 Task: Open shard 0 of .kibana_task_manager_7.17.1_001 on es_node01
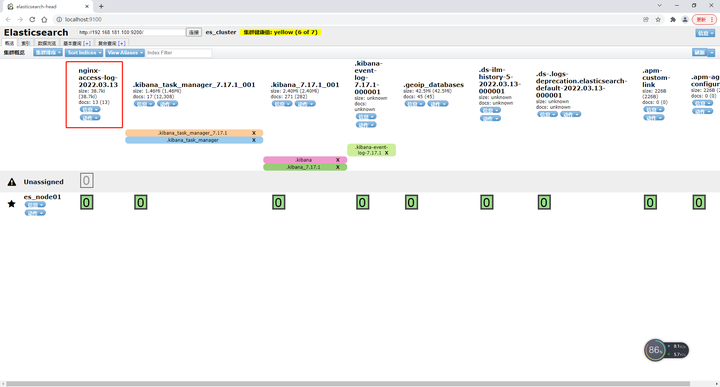[141, 202]
